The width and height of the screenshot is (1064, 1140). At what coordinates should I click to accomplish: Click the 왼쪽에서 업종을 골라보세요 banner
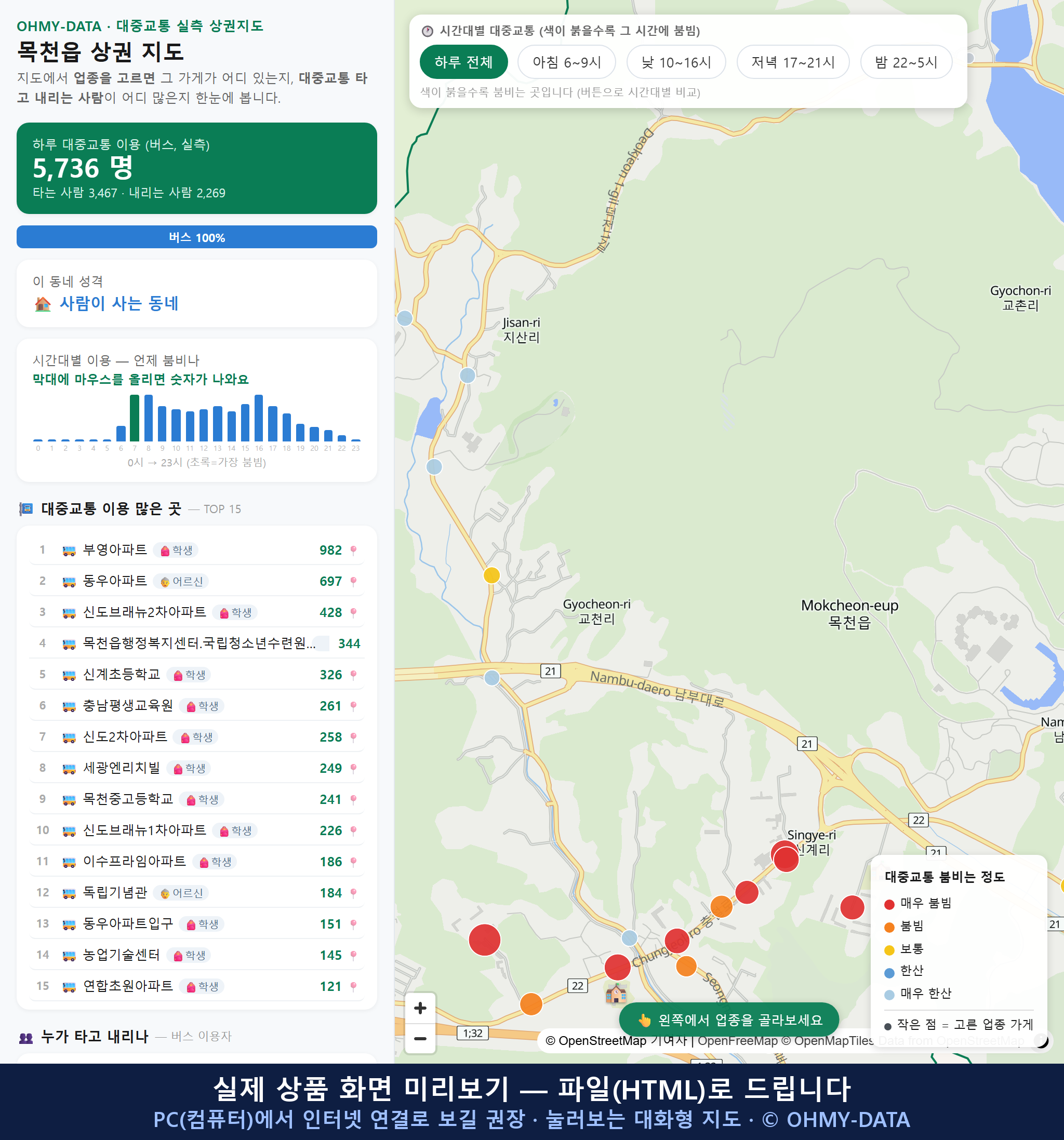pyautogui.click(x=728, y=1020)
